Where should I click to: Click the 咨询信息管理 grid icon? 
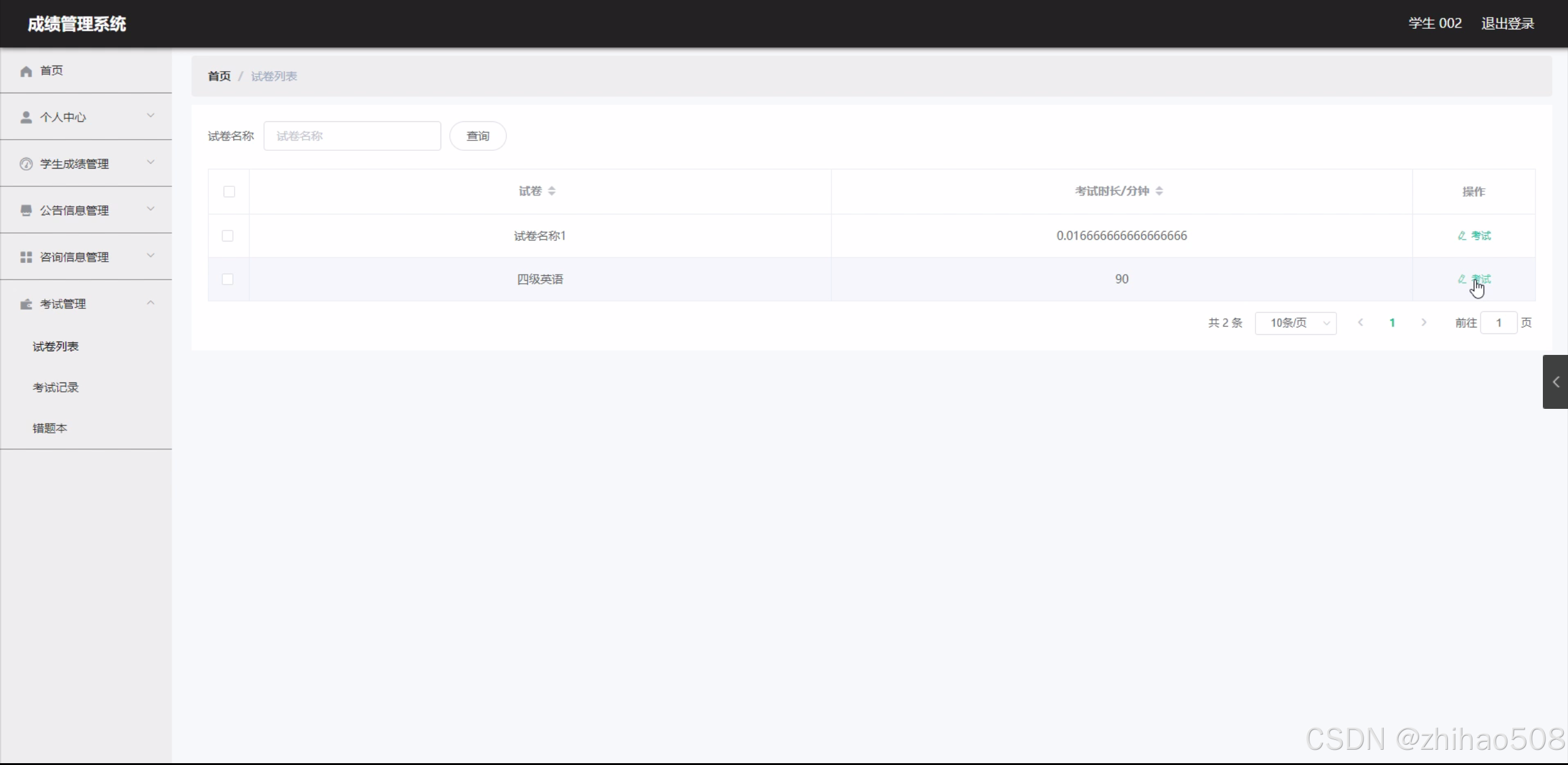[x=26, y=257]
